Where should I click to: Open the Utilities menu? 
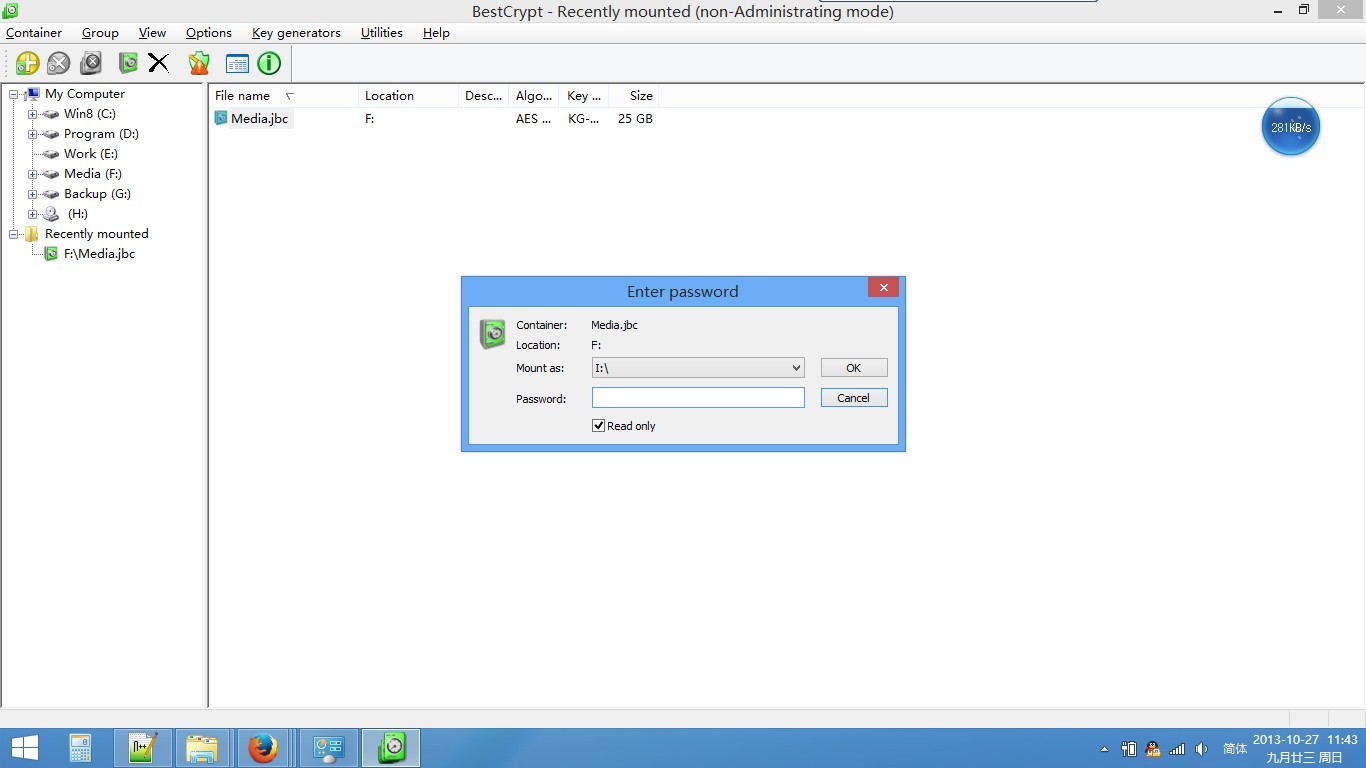[x=382, y=33]
